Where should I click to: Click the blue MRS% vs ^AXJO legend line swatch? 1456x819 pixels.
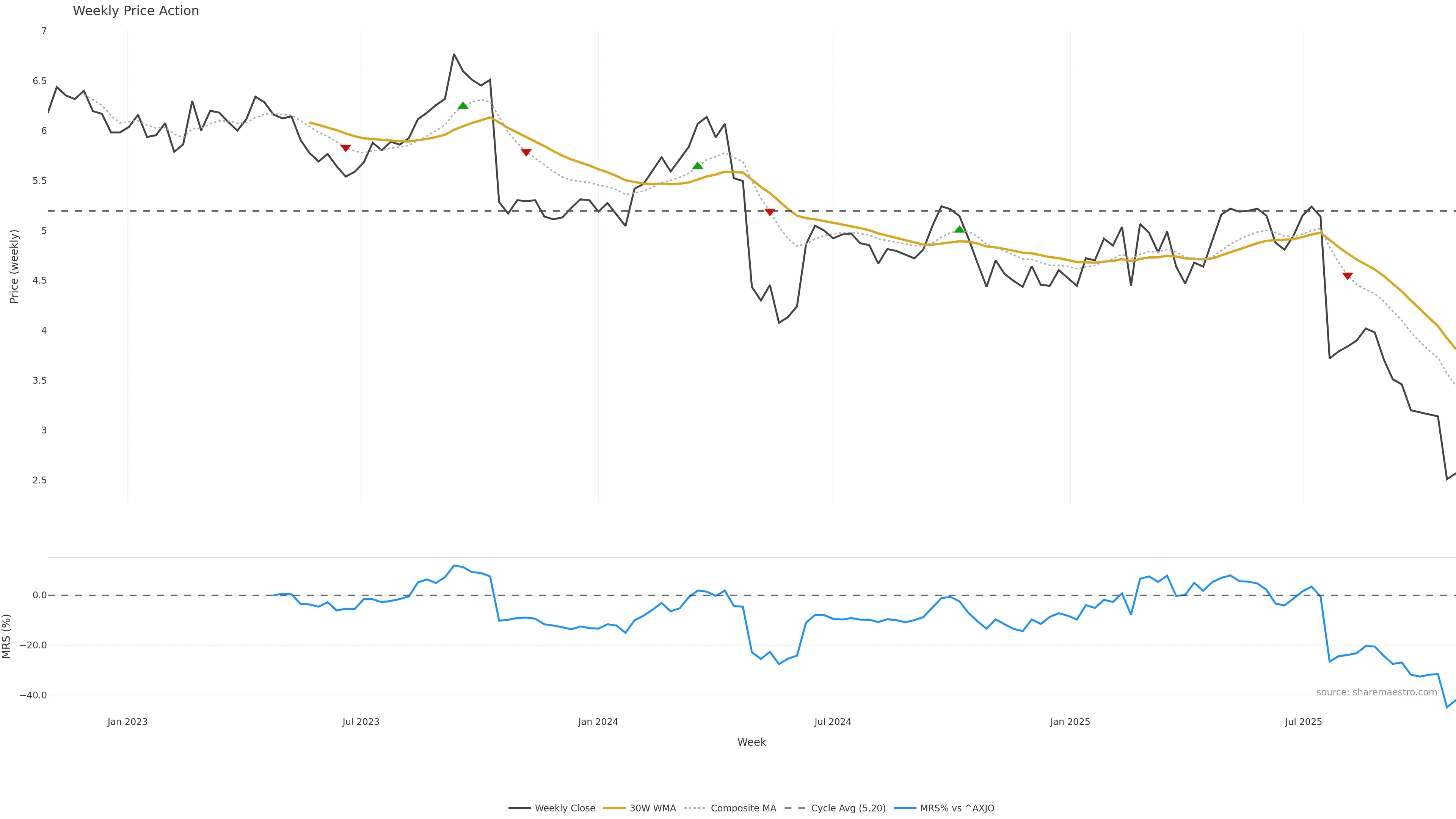pos(905,808)
